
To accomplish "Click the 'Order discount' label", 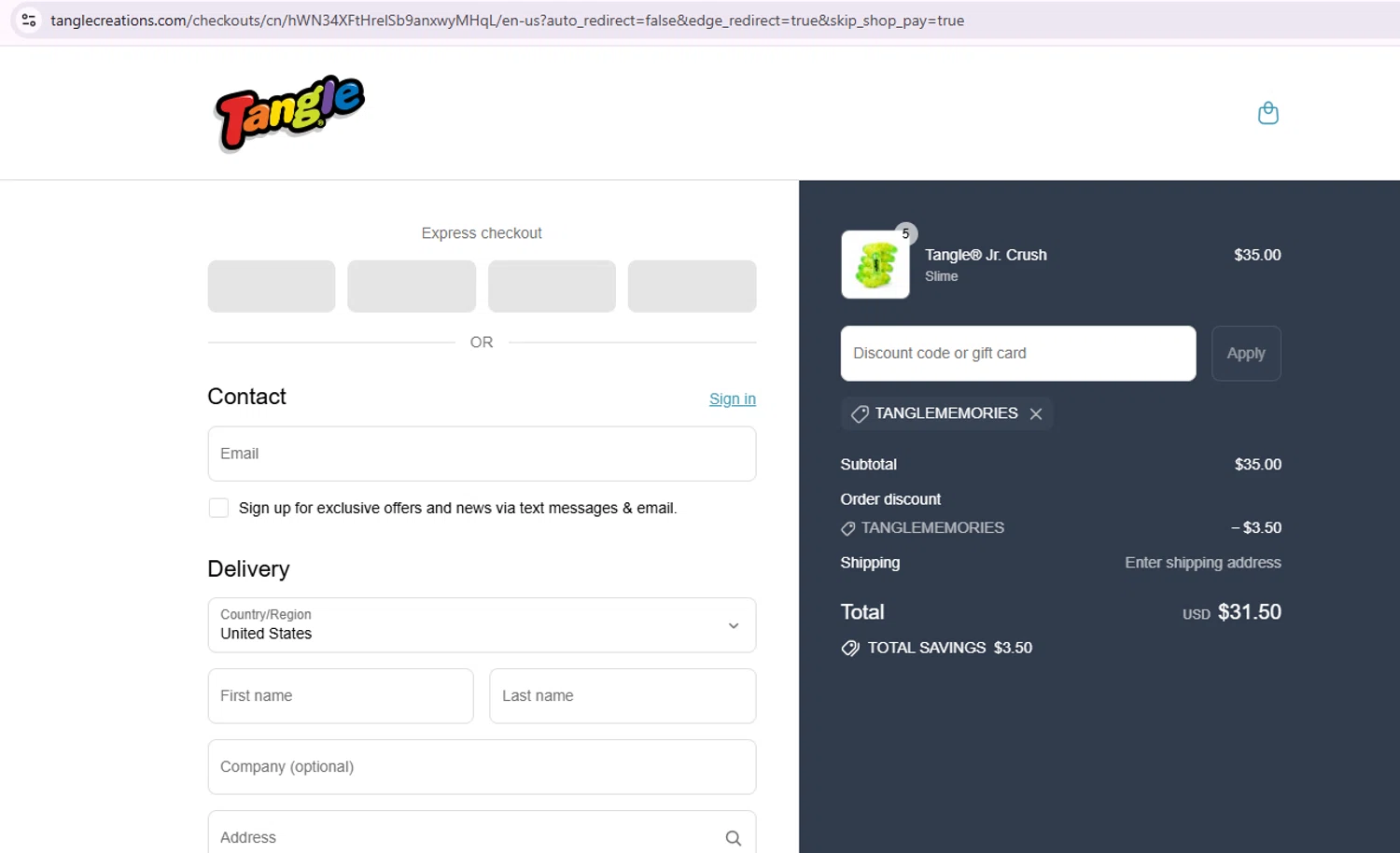I will [x=890, y=499].
